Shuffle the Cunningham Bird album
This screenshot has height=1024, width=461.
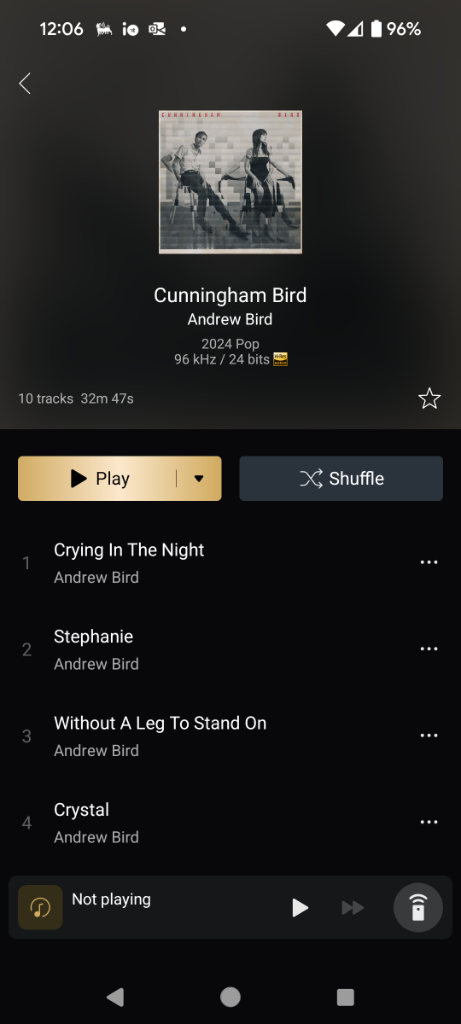click(x=341, y=479)
